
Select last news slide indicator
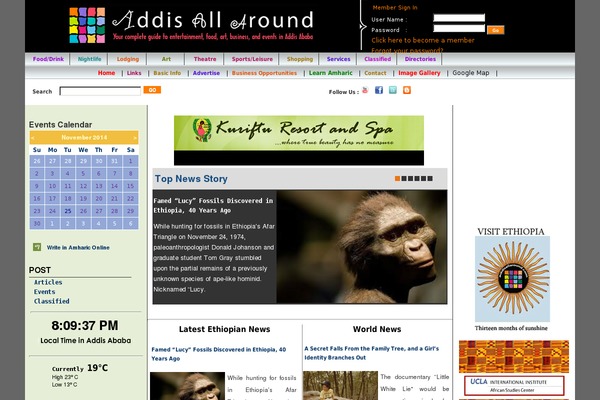(430, 179)
